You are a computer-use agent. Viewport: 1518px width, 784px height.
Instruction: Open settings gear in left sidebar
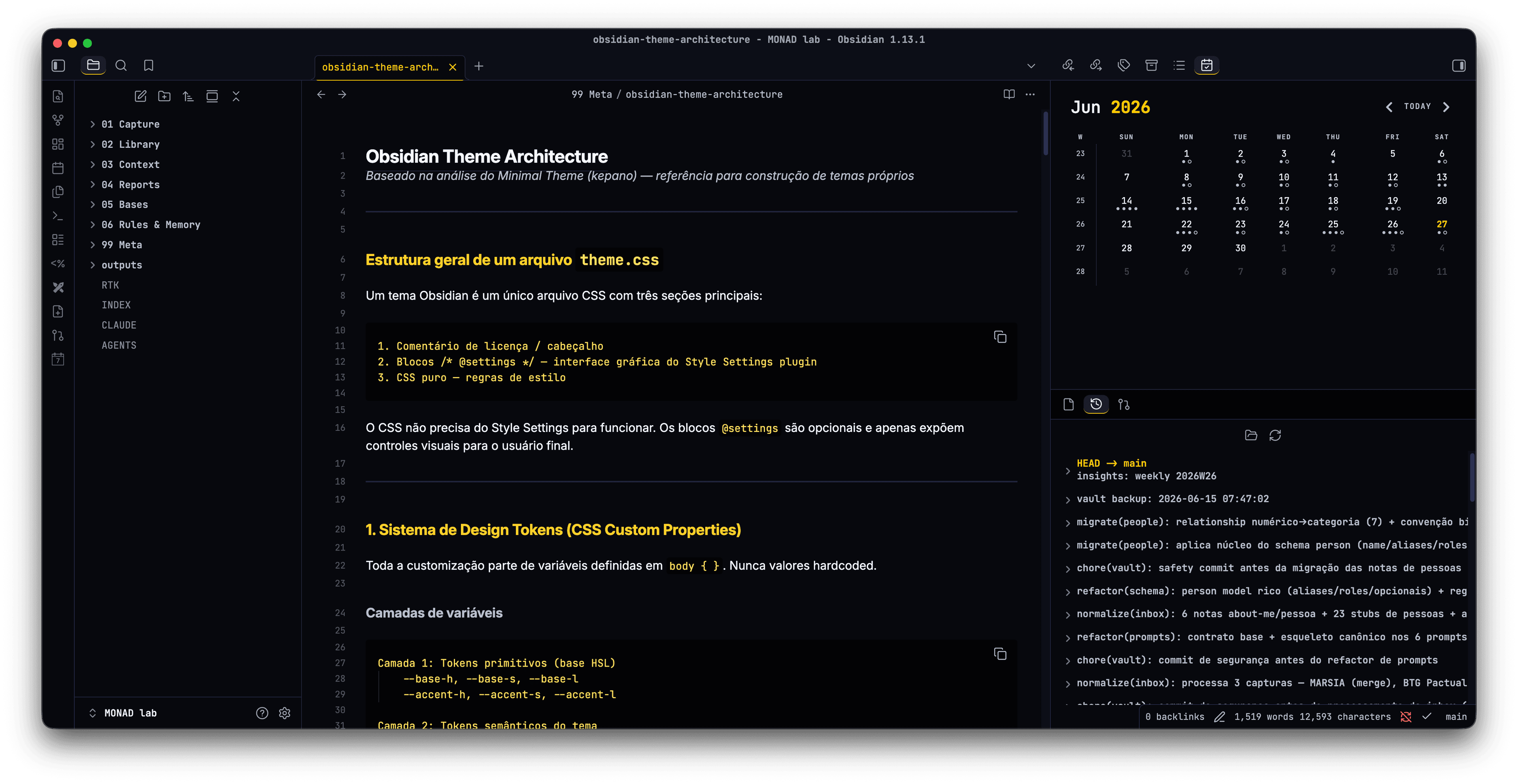coord(285,713)
